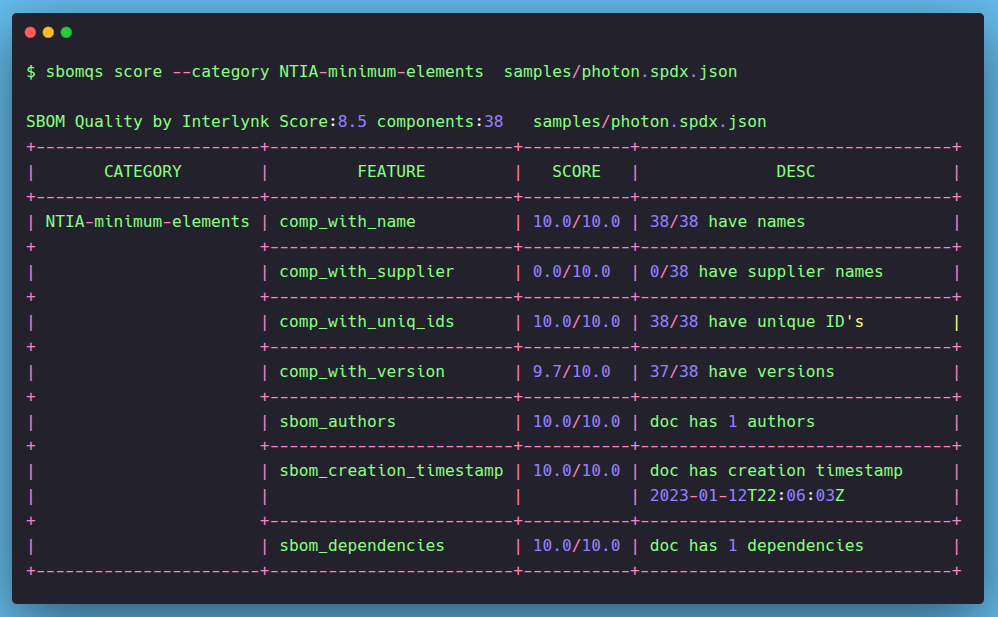The width and height of the screenshot is (998, 617).
Task: Click the red close window button
Action: pos(30,32)
